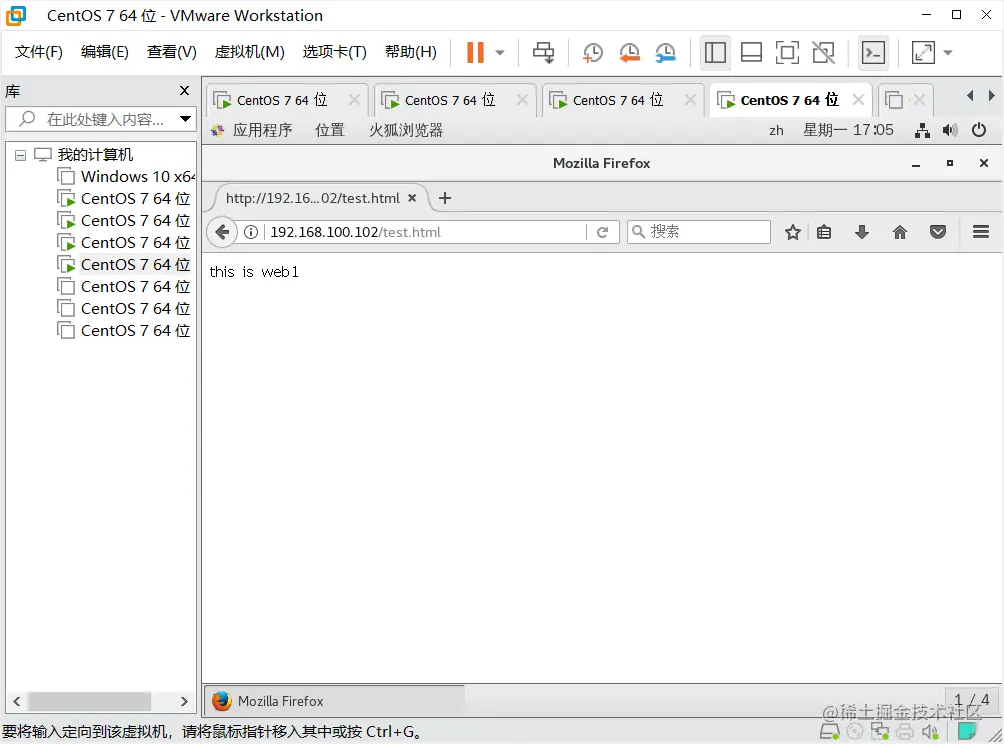Screen dimensions: 1004x744
Task: Click the VMware sound device status icon
Action: click(930, 731)
